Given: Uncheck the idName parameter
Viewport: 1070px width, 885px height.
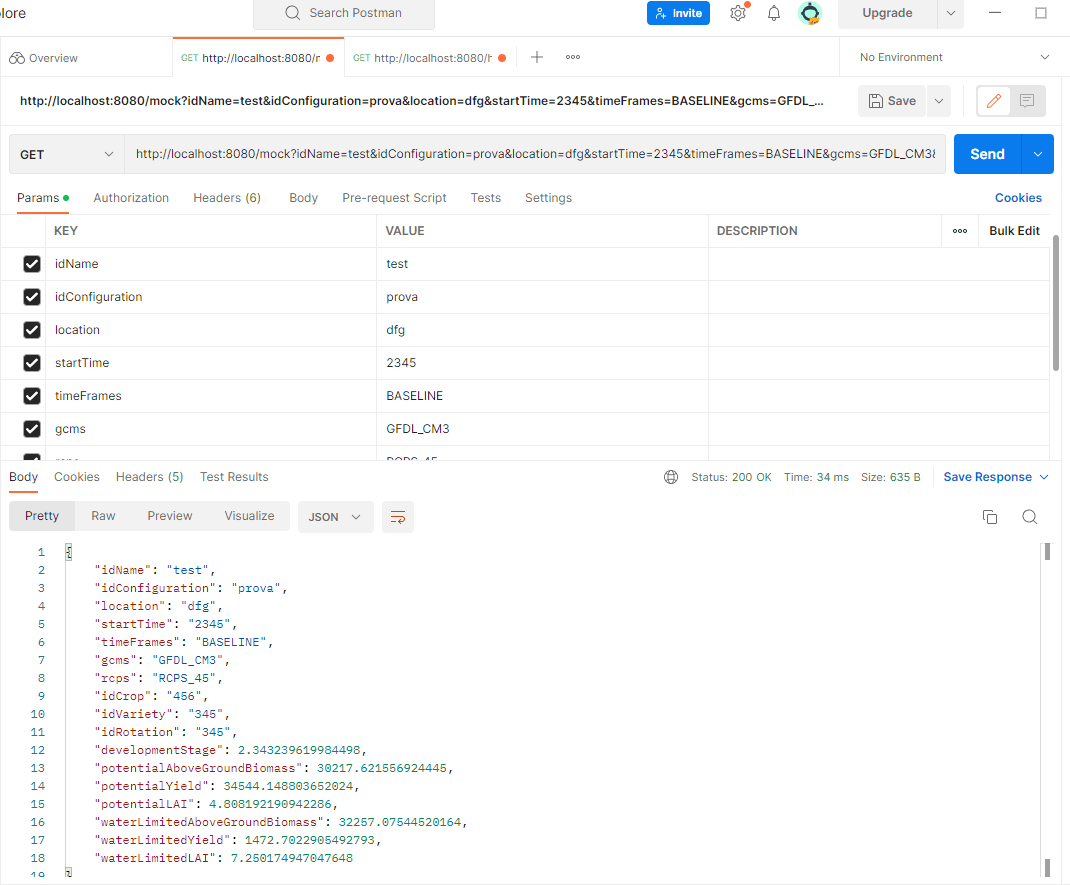Looking at the screenshot, I should [31, 264].
